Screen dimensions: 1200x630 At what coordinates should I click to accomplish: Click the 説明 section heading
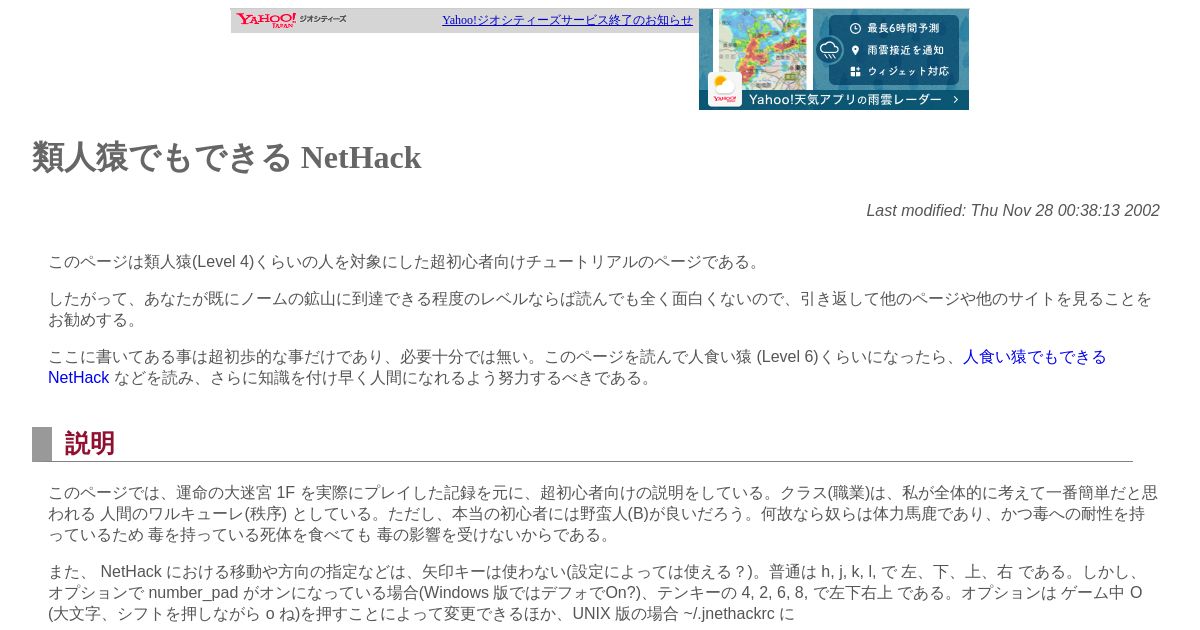click(90, 444)
